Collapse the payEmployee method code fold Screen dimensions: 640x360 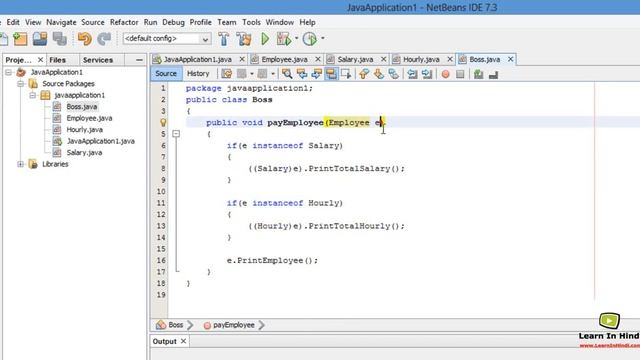[x=176, y=133]
